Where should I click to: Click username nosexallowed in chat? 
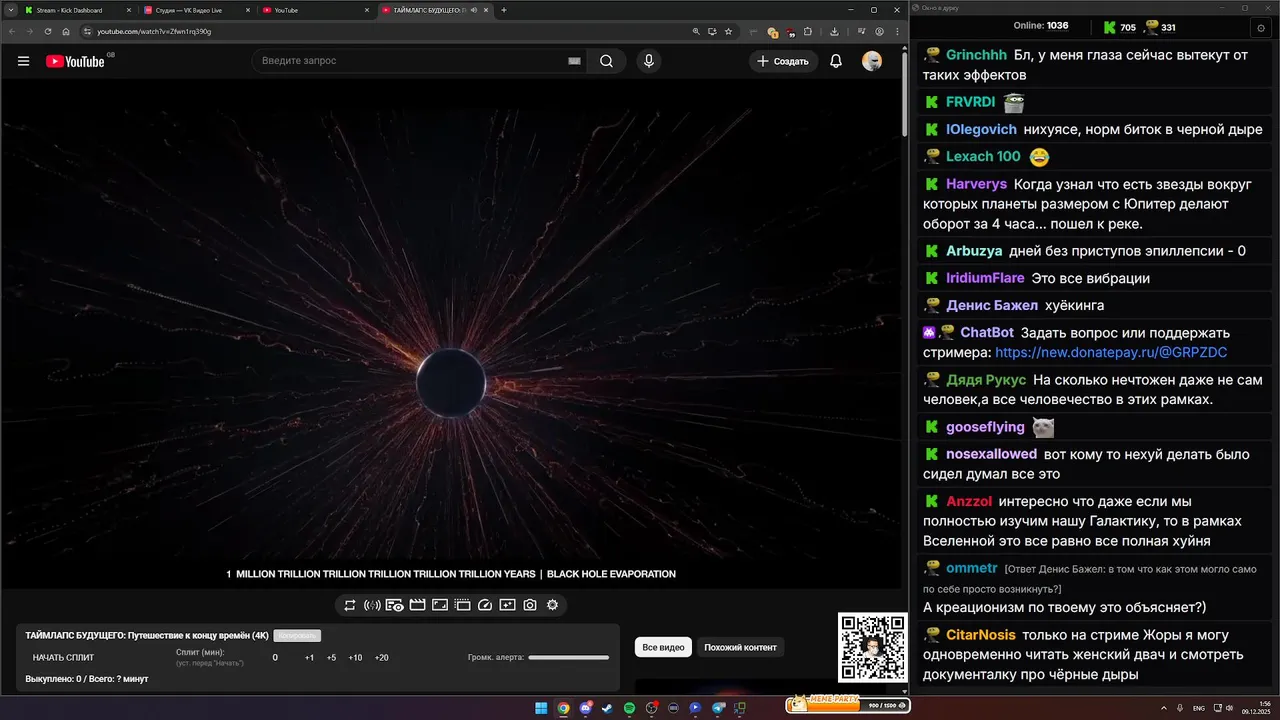tap(991, 454)
